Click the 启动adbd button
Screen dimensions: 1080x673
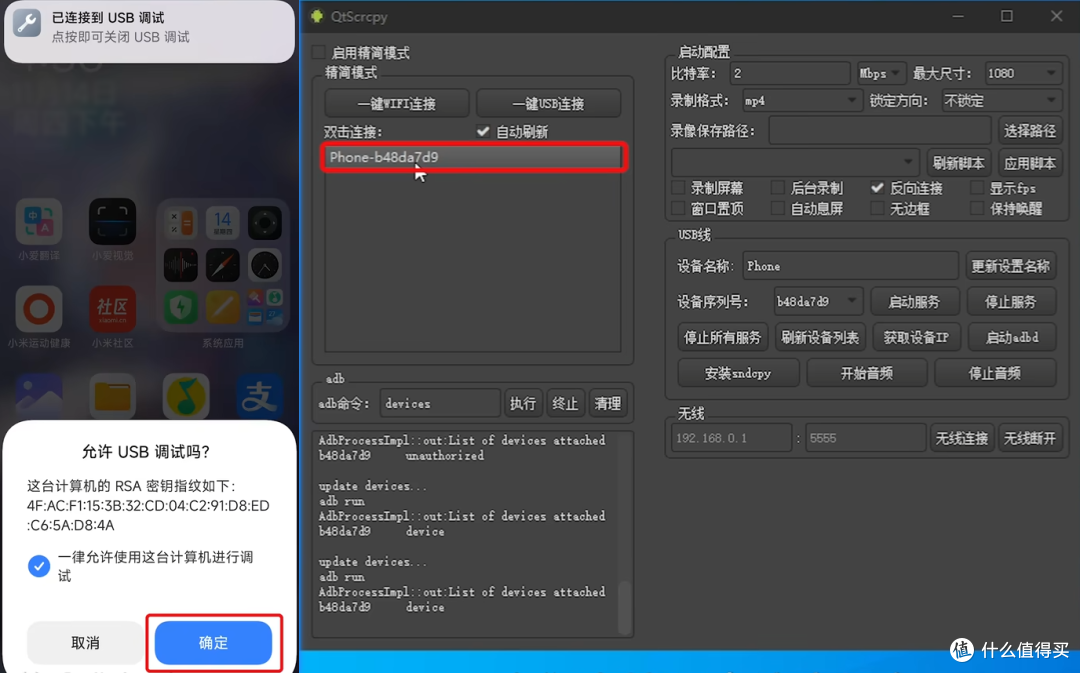coord(1012,337)
